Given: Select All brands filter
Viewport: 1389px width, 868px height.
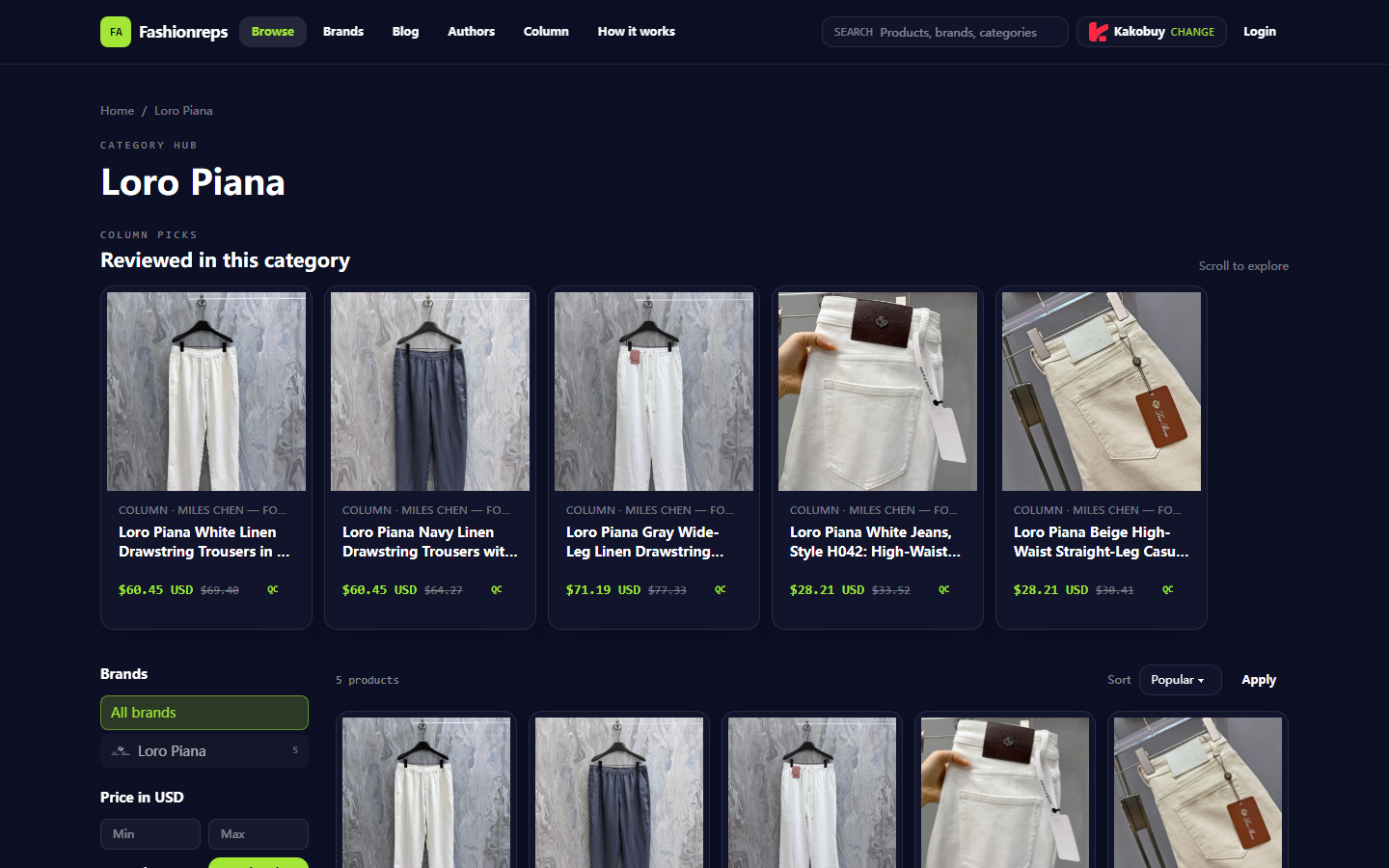Looking at the screenshot, I should click(204, 713).
